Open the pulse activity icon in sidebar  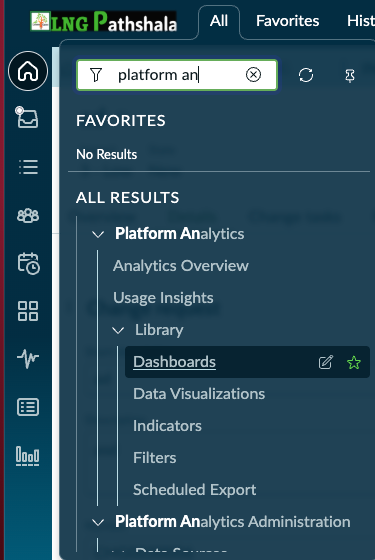coord(28,359)
